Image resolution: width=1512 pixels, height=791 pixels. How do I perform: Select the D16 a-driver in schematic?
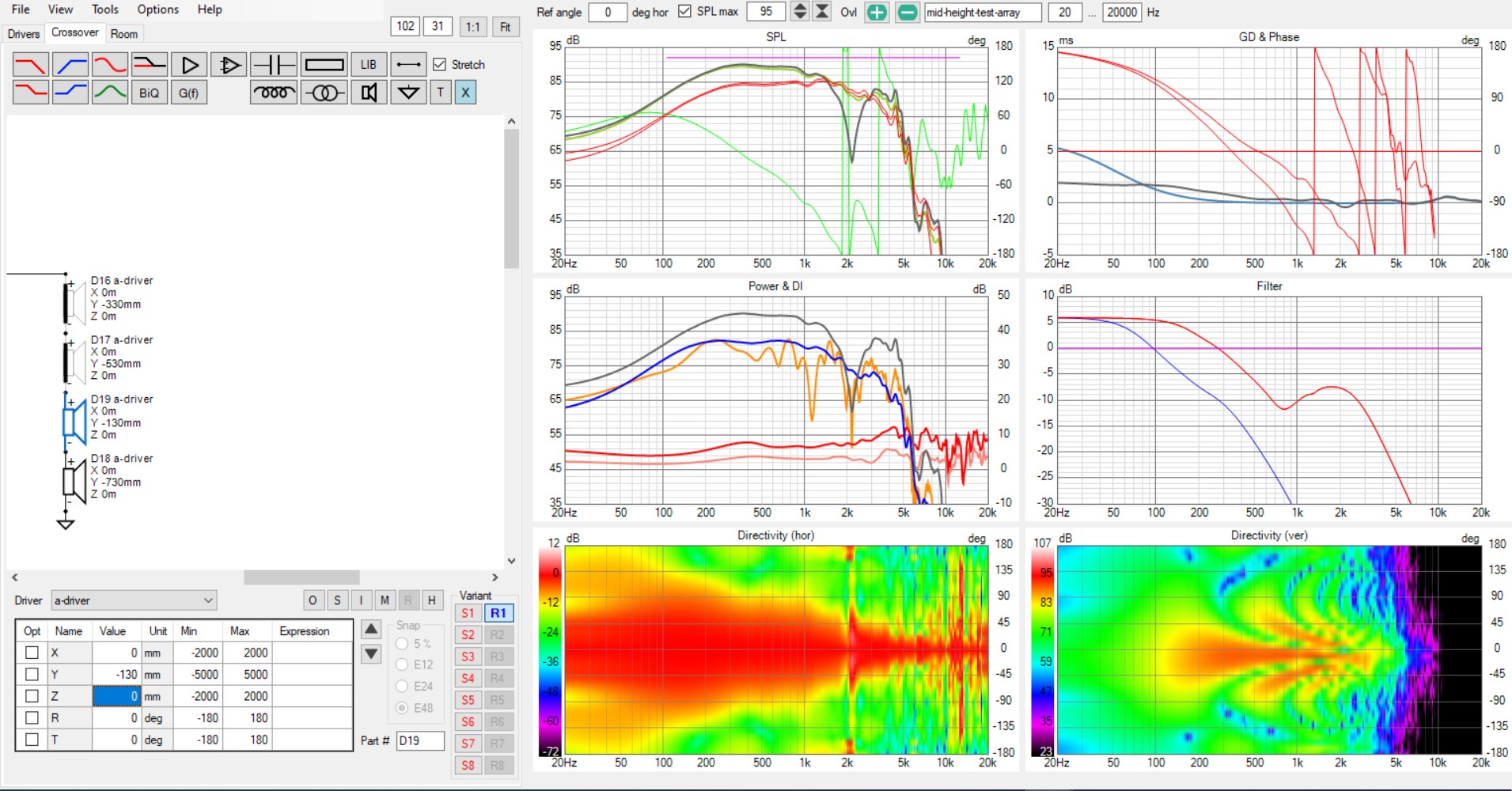pos(74,302)
